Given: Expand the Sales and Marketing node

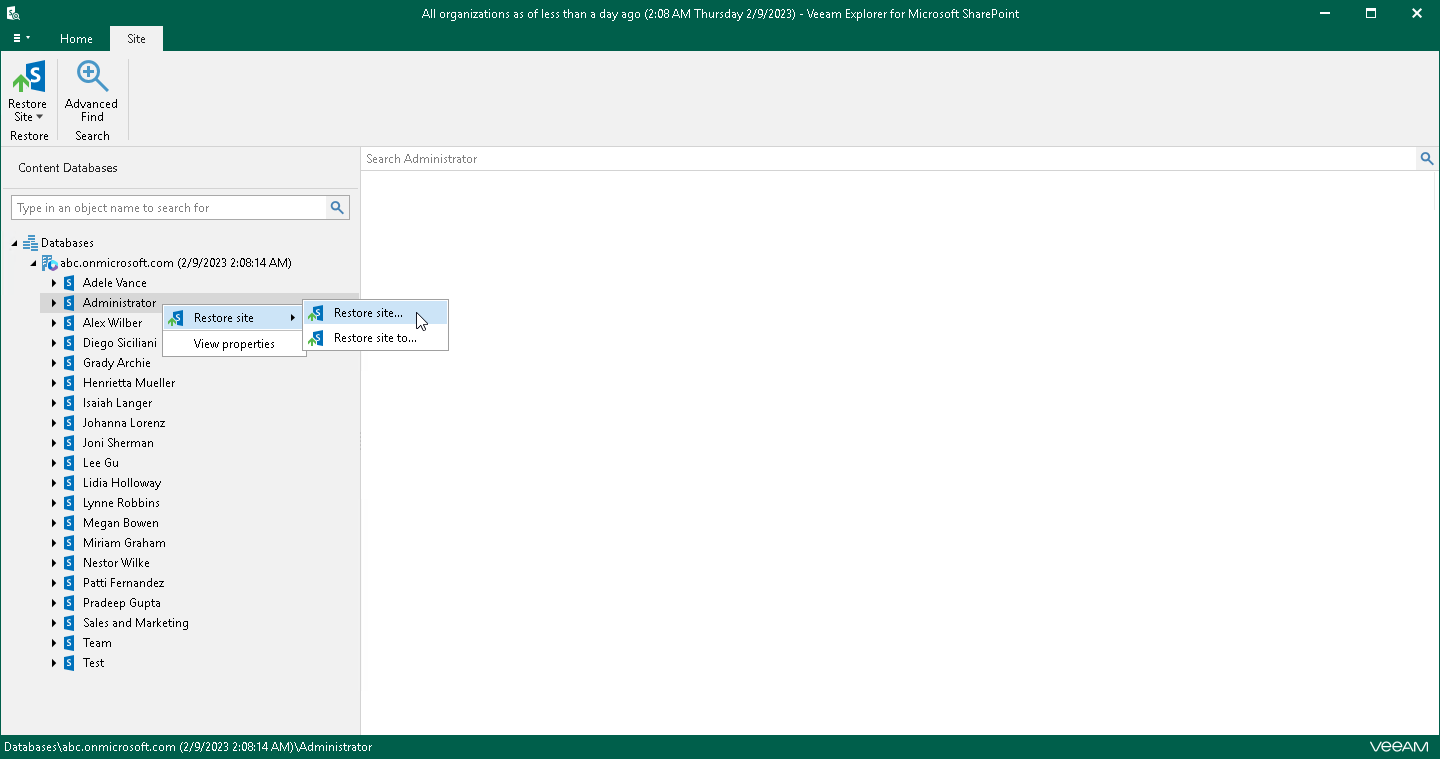Looking at the screenshot, I should click(54, 622).
